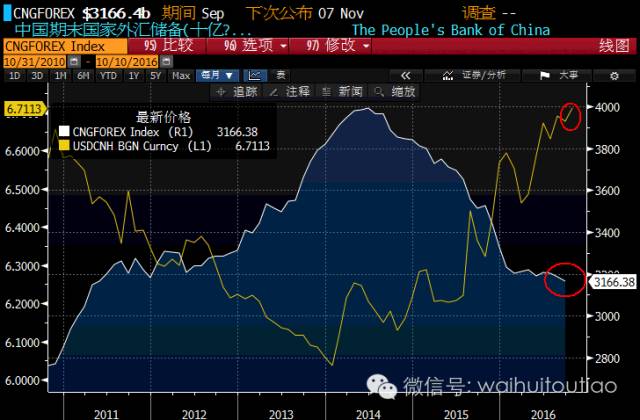Select 3D time range
This screenshot has height=420, width=640.
click(37, 76)
